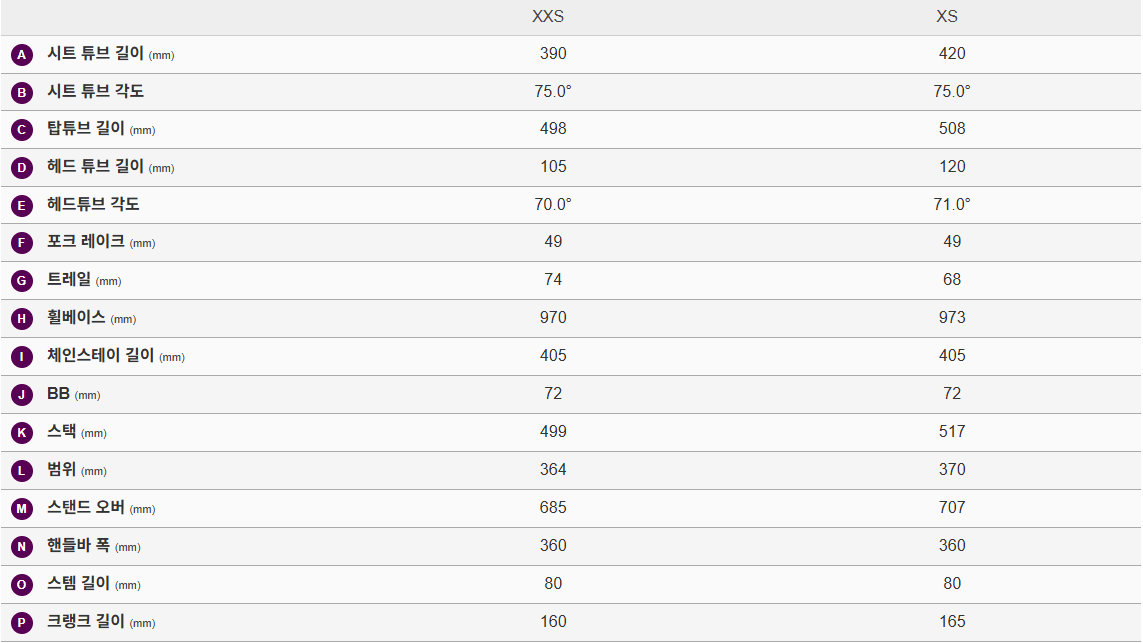Image resolution: width=1143 pixels, height=643 pixels.
Task: Select the C top tube length badge
Action: (x=22, y=130)
